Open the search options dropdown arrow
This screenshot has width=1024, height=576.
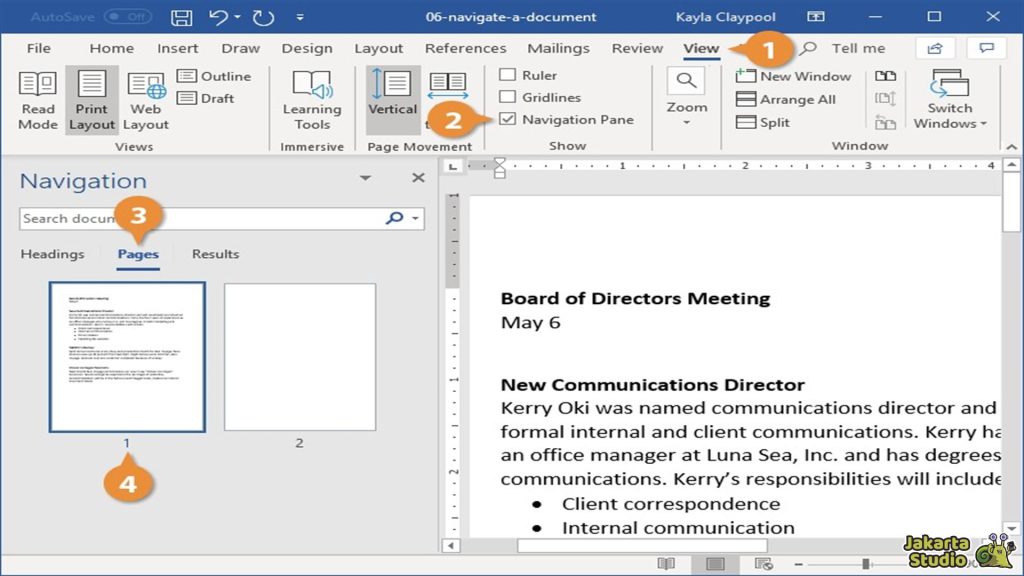coord(415,219)
